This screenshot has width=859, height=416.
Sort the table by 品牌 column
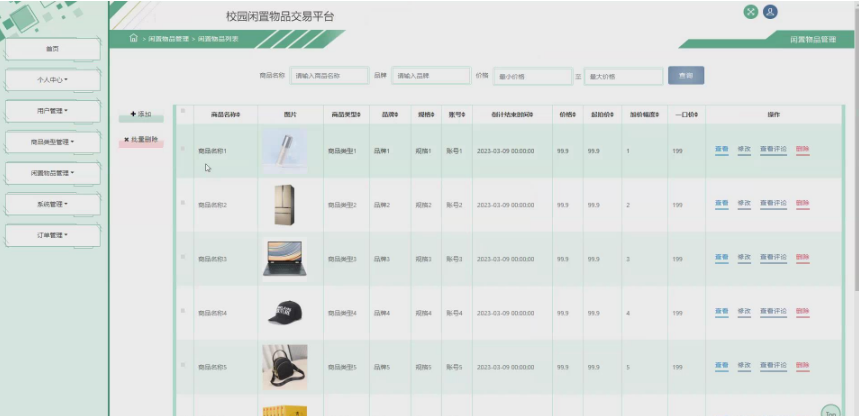click(390, 115)
